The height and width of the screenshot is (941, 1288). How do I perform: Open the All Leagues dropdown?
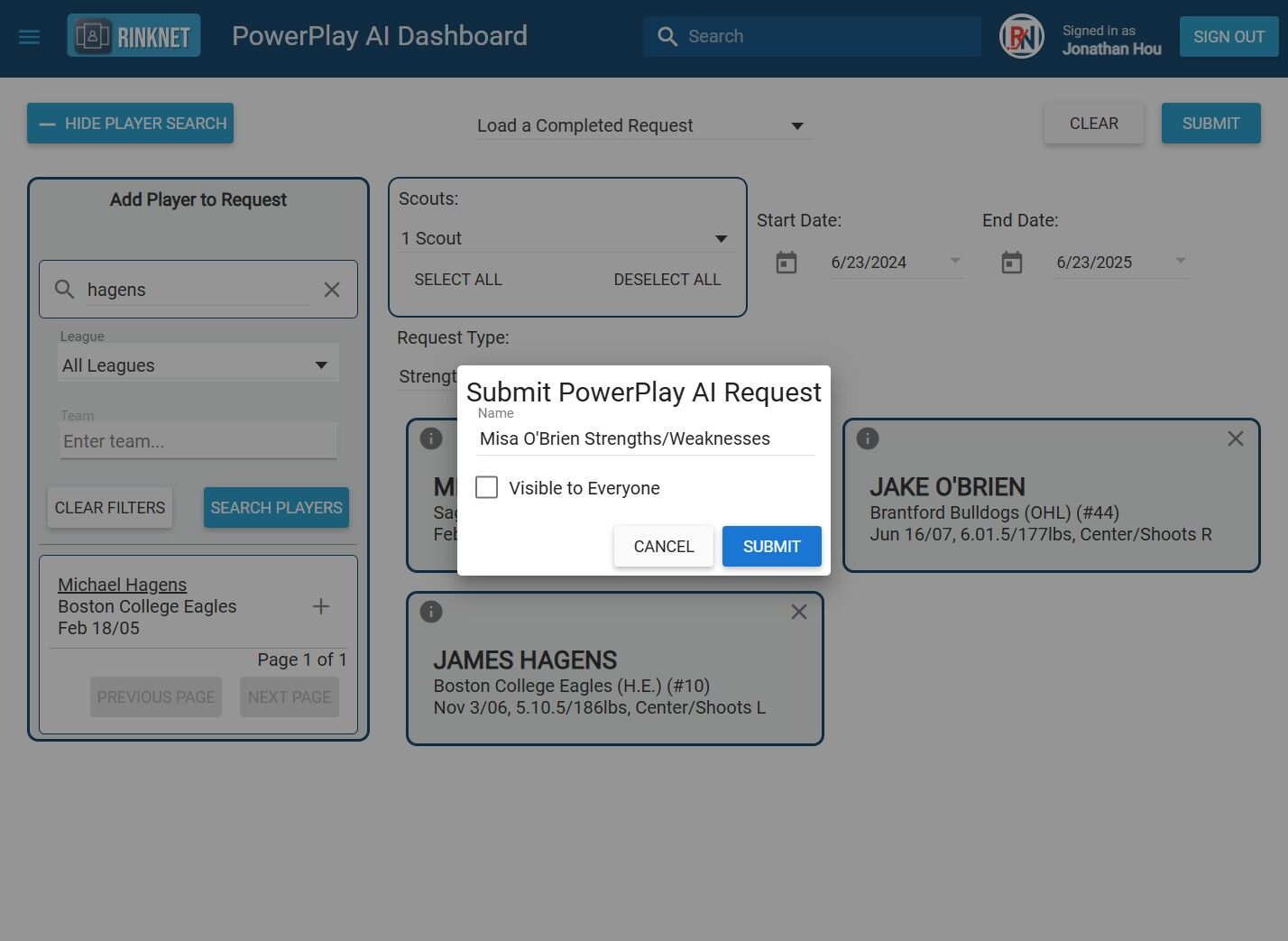click(198, 364)
